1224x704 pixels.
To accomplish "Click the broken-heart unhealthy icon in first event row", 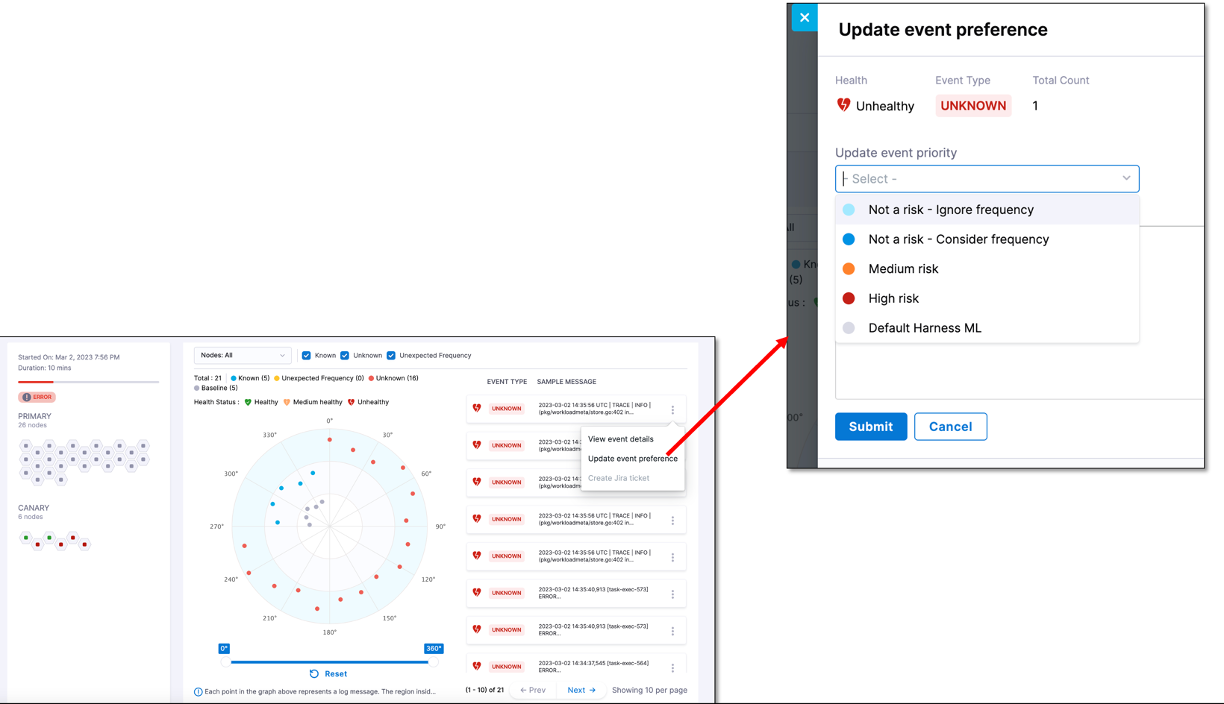I will click(477, 408).
